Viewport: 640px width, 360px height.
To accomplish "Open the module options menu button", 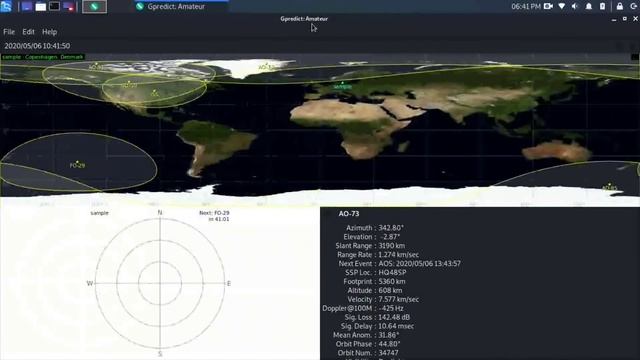I will [x=634, y=46].
